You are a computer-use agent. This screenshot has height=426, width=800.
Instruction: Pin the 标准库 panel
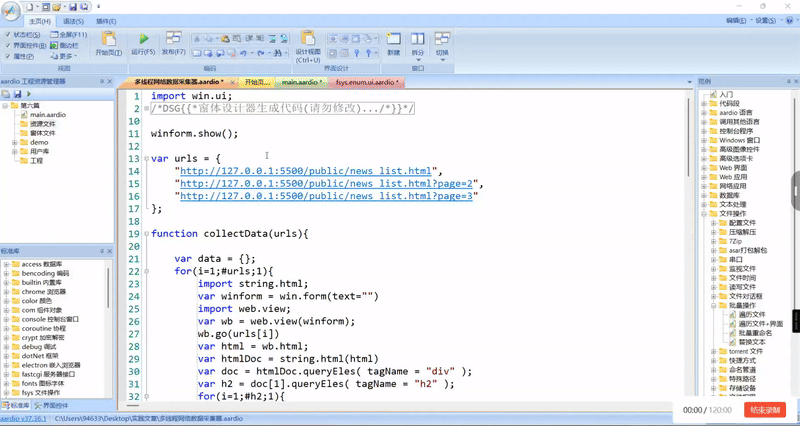click(x=102, y=251)
